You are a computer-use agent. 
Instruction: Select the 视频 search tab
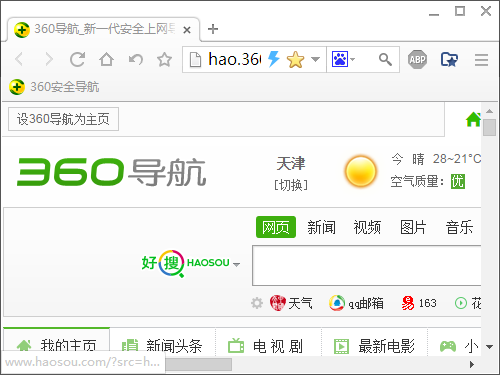click(x=367, y=227)
